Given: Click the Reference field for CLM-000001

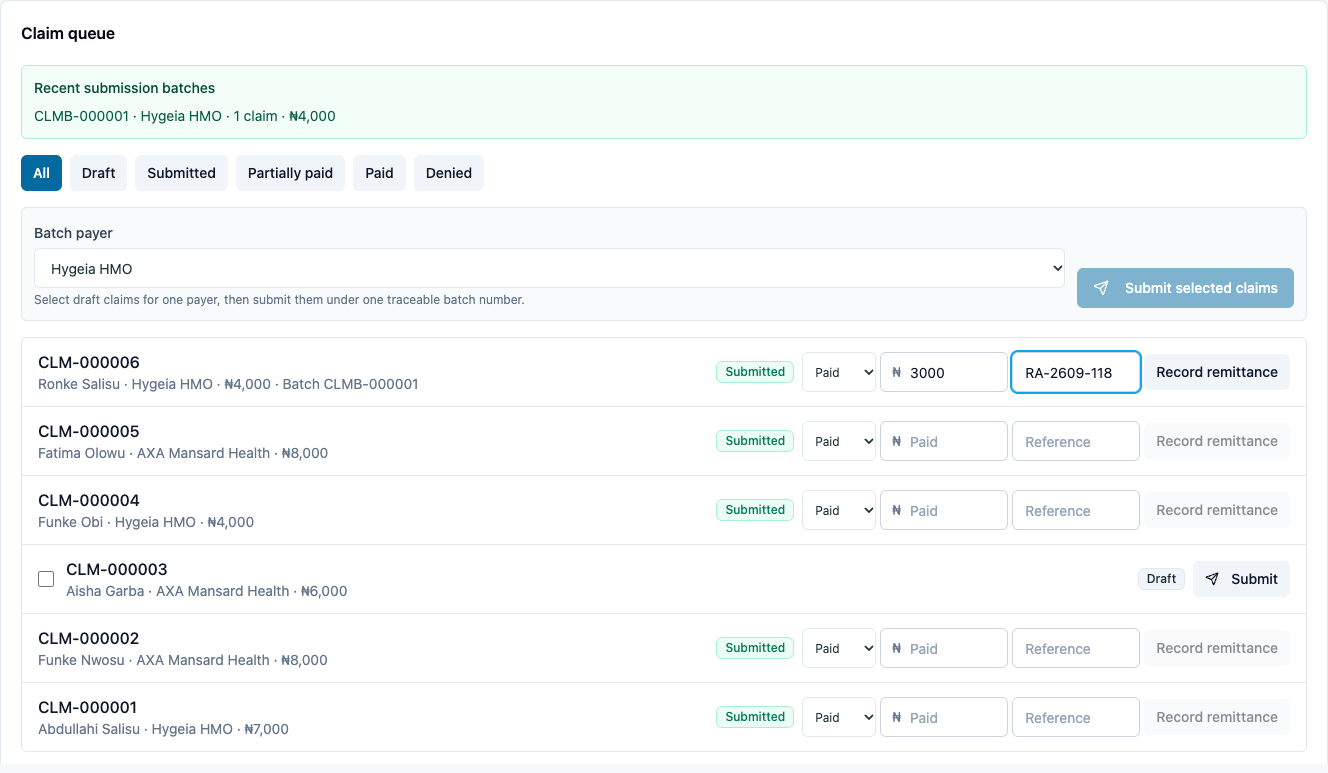Looking at the screenshot, I should click(x=1076, y=717).
